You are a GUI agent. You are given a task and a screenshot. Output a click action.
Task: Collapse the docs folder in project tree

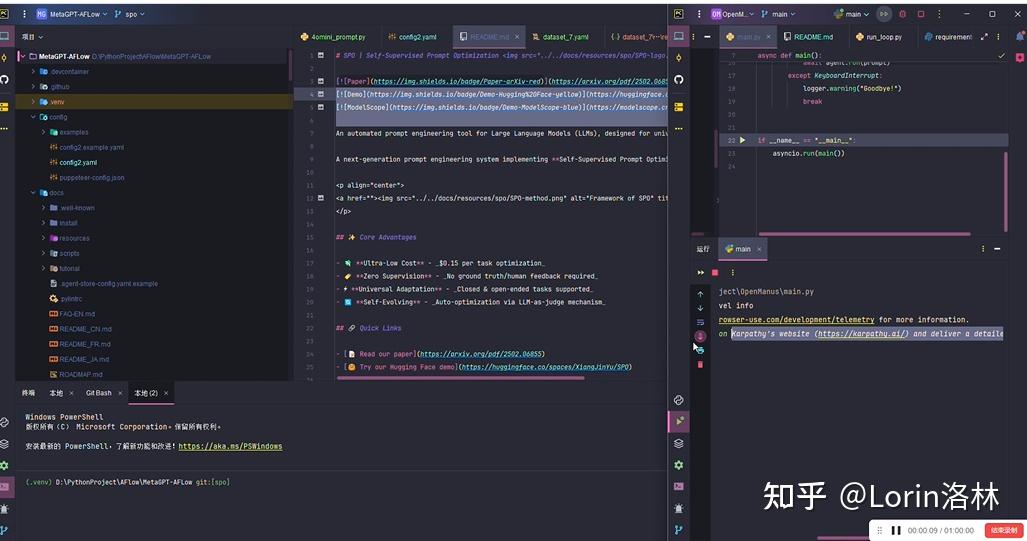tap(34, 192)
